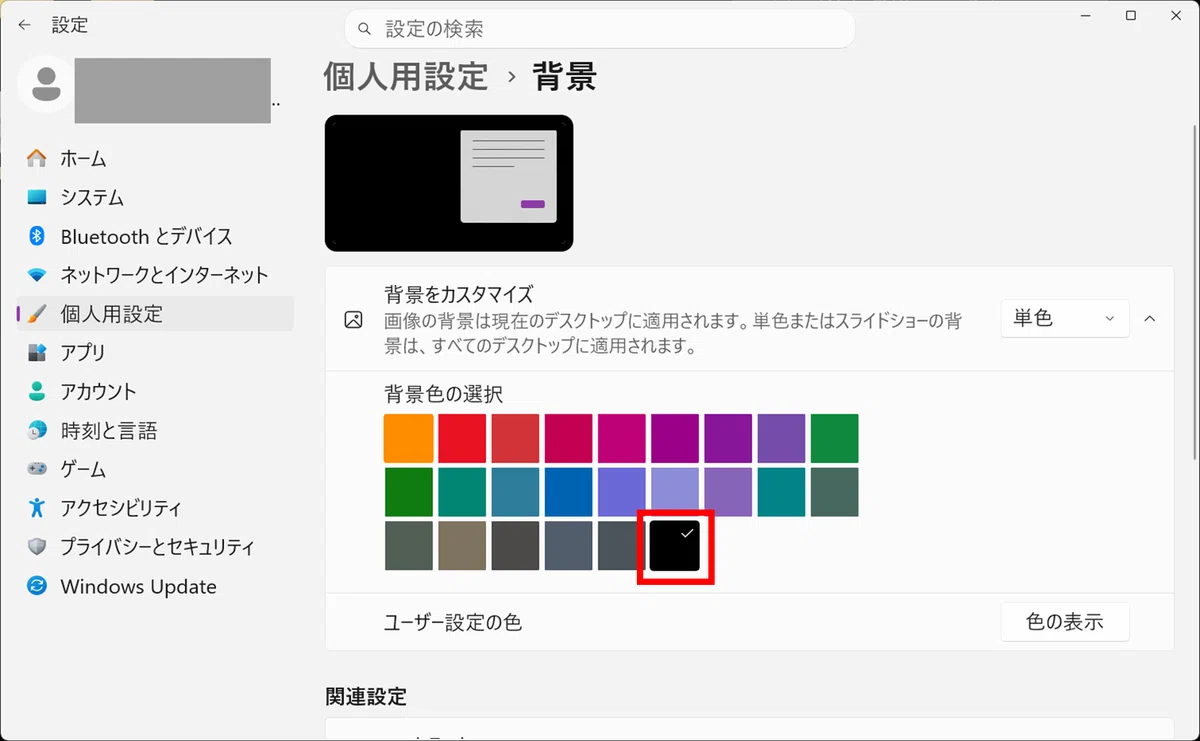Click the 設定 window title text
Screen dimensions: 1200x741
coord(70,25)
